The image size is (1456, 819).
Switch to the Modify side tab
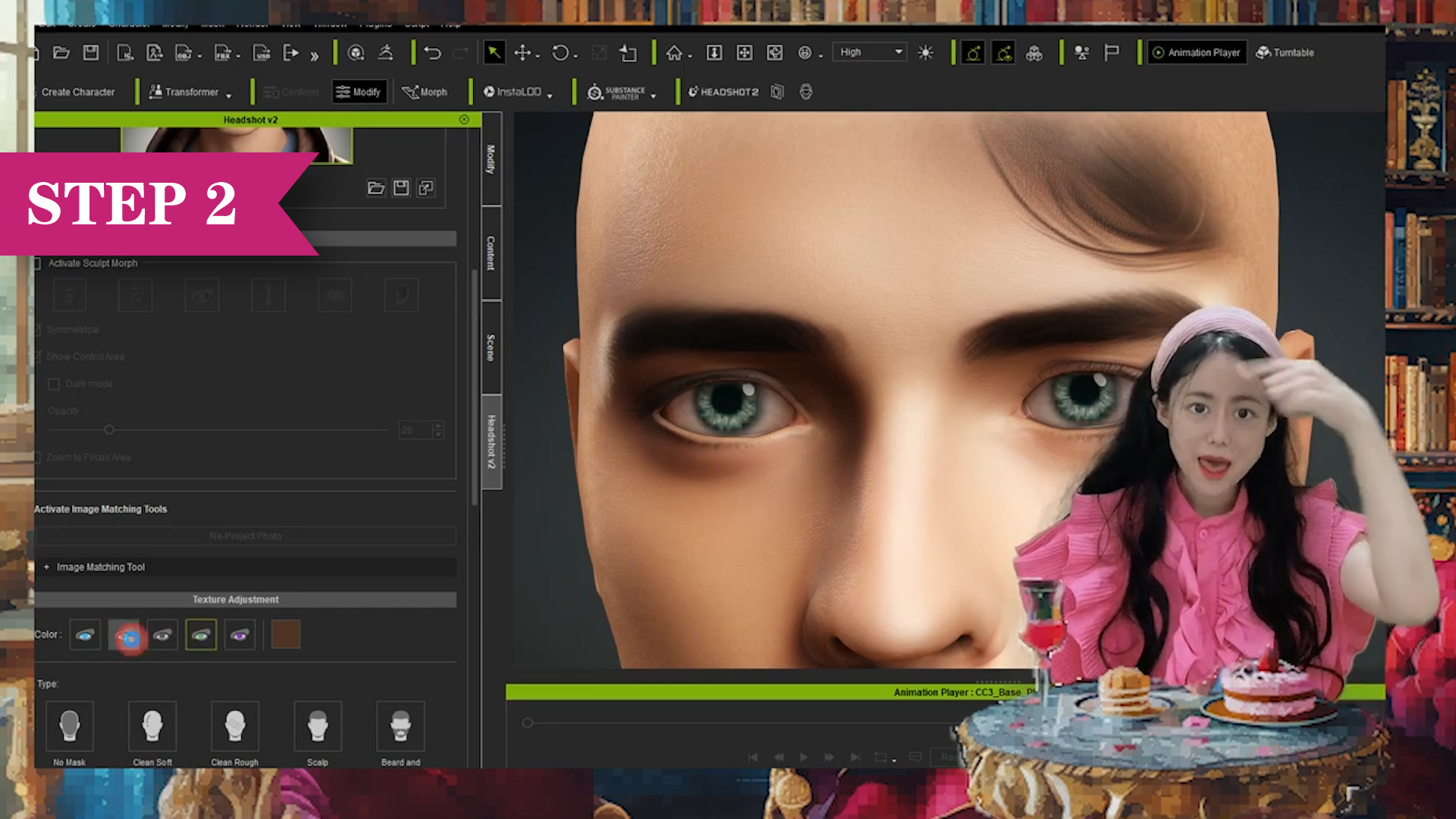[x=491, y=159]
